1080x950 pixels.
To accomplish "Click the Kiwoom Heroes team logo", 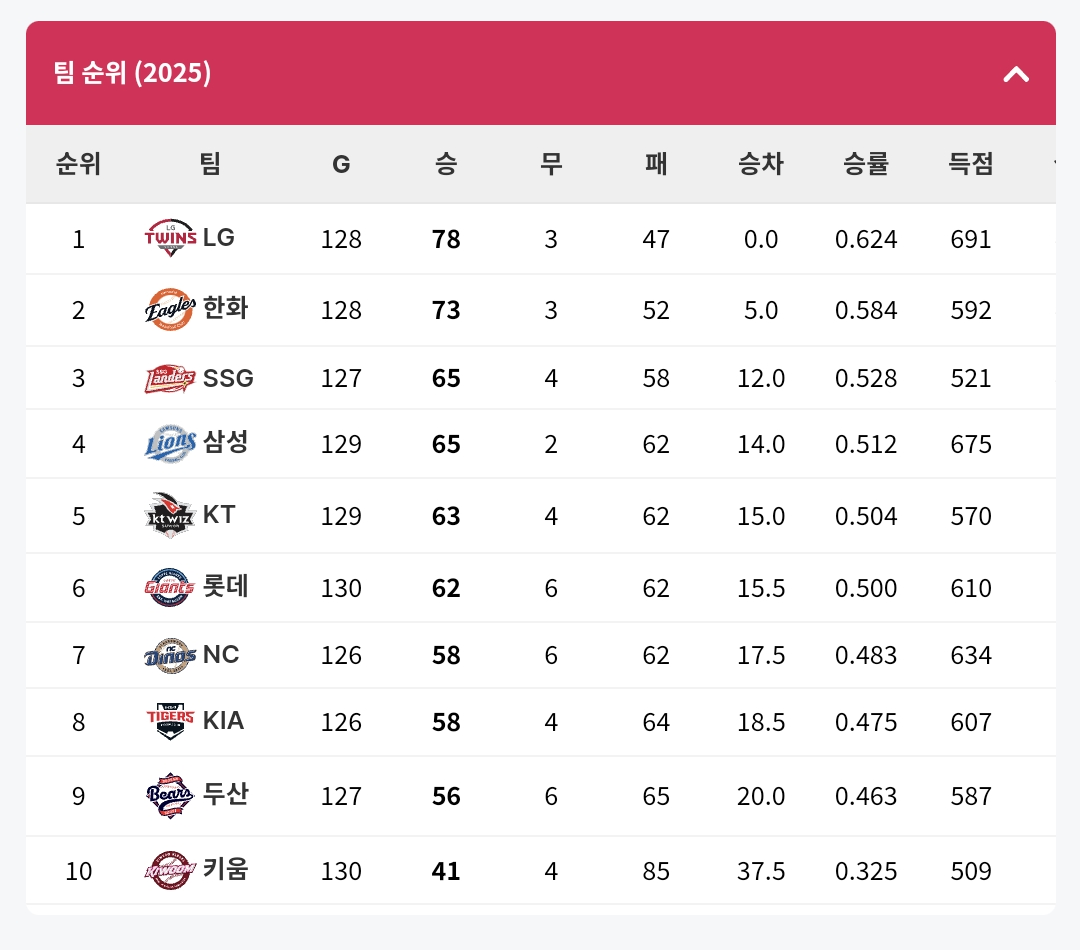I will point(170,869).
